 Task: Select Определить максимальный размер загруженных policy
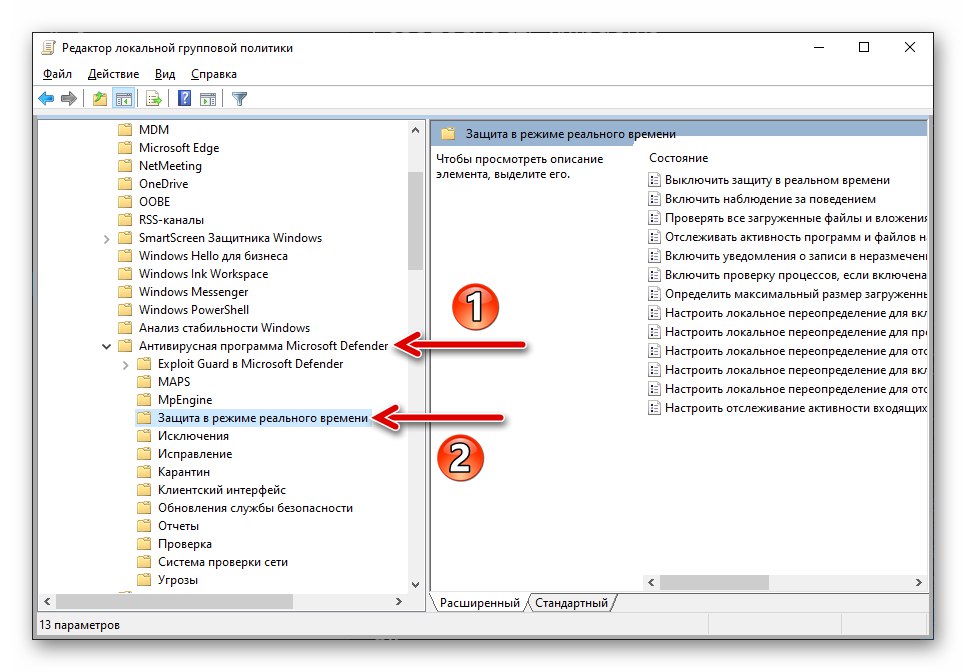(788, 294)
